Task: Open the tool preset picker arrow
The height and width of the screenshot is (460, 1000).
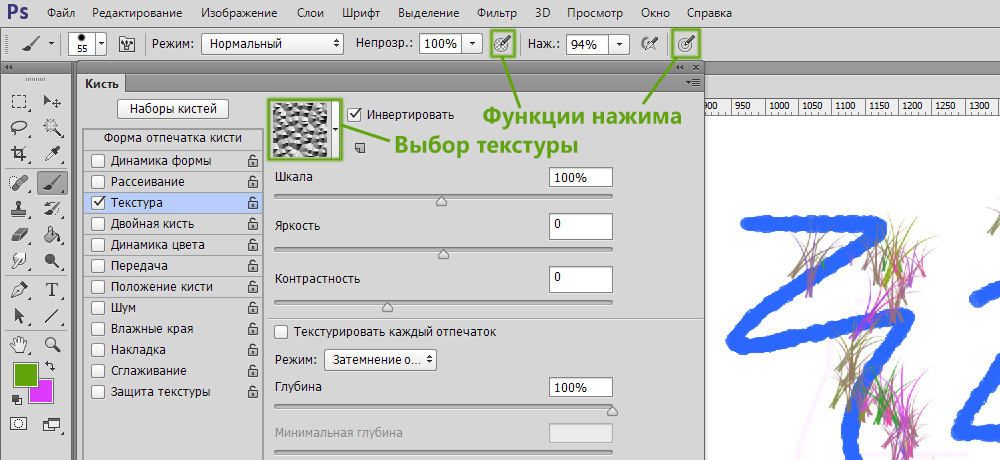Action: tap(52, 44)
